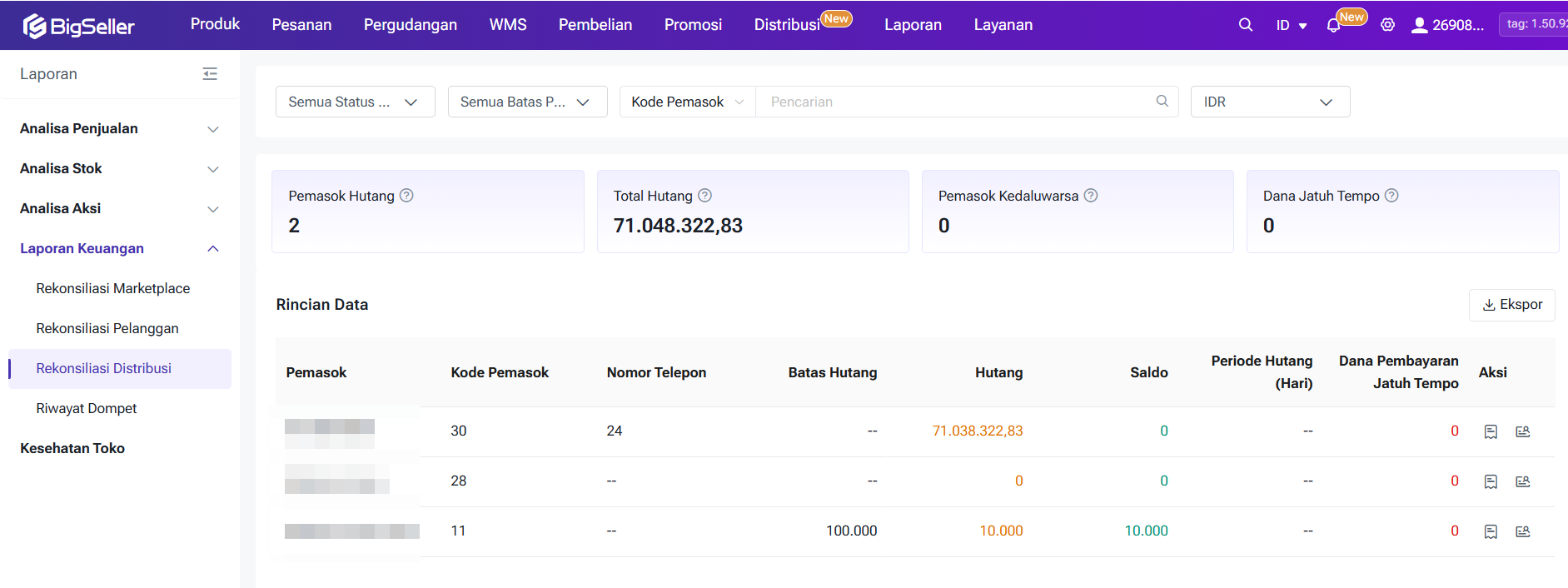The image size is (1568, 588).
Task: Open the Pesanan menu
Action: click(301, 25)
